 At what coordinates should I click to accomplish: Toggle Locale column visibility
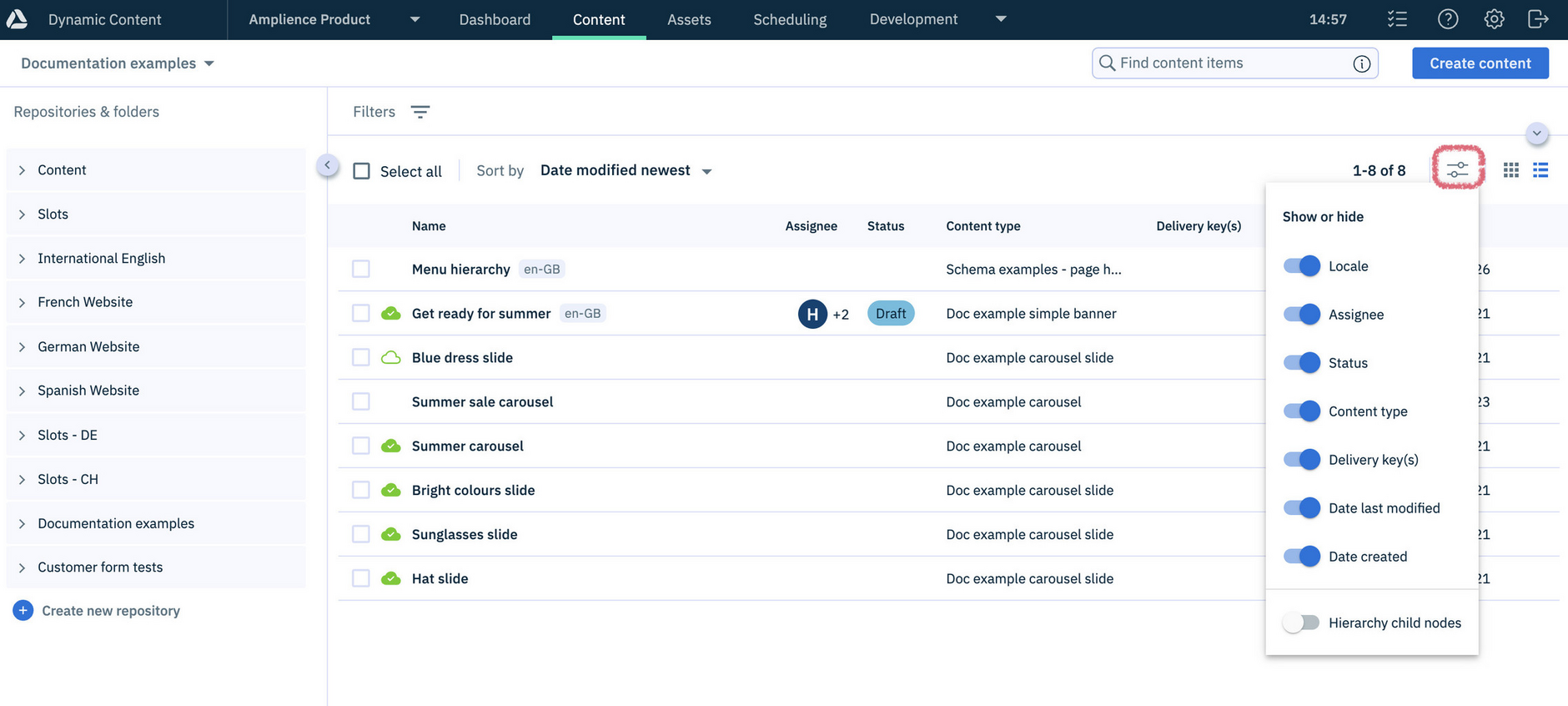click(1301, 266)
